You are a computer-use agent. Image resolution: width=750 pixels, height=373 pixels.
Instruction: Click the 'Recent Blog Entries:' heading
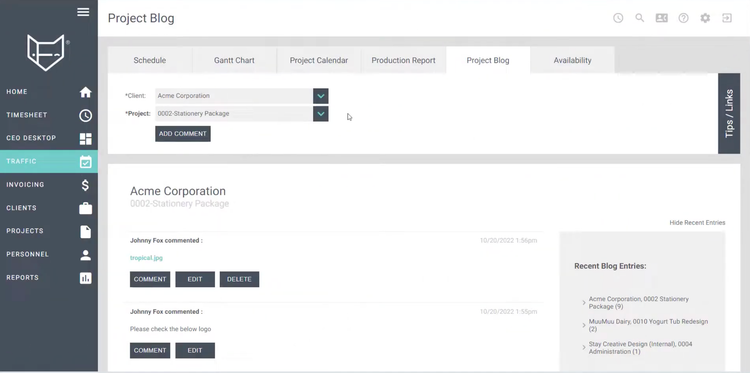[610, 266]
